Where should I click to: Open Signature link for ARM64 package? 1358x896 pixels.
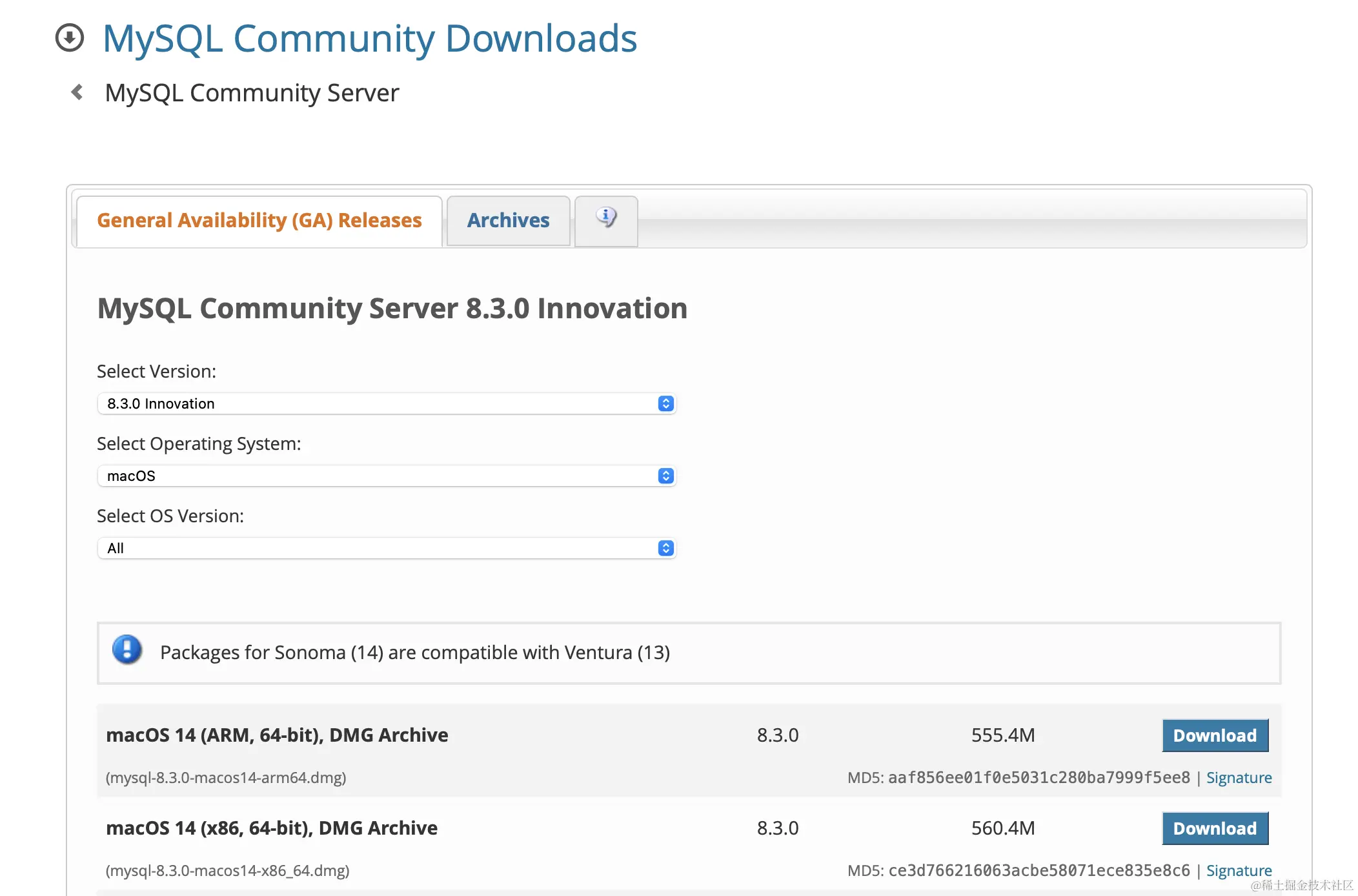pos(1239,778)
